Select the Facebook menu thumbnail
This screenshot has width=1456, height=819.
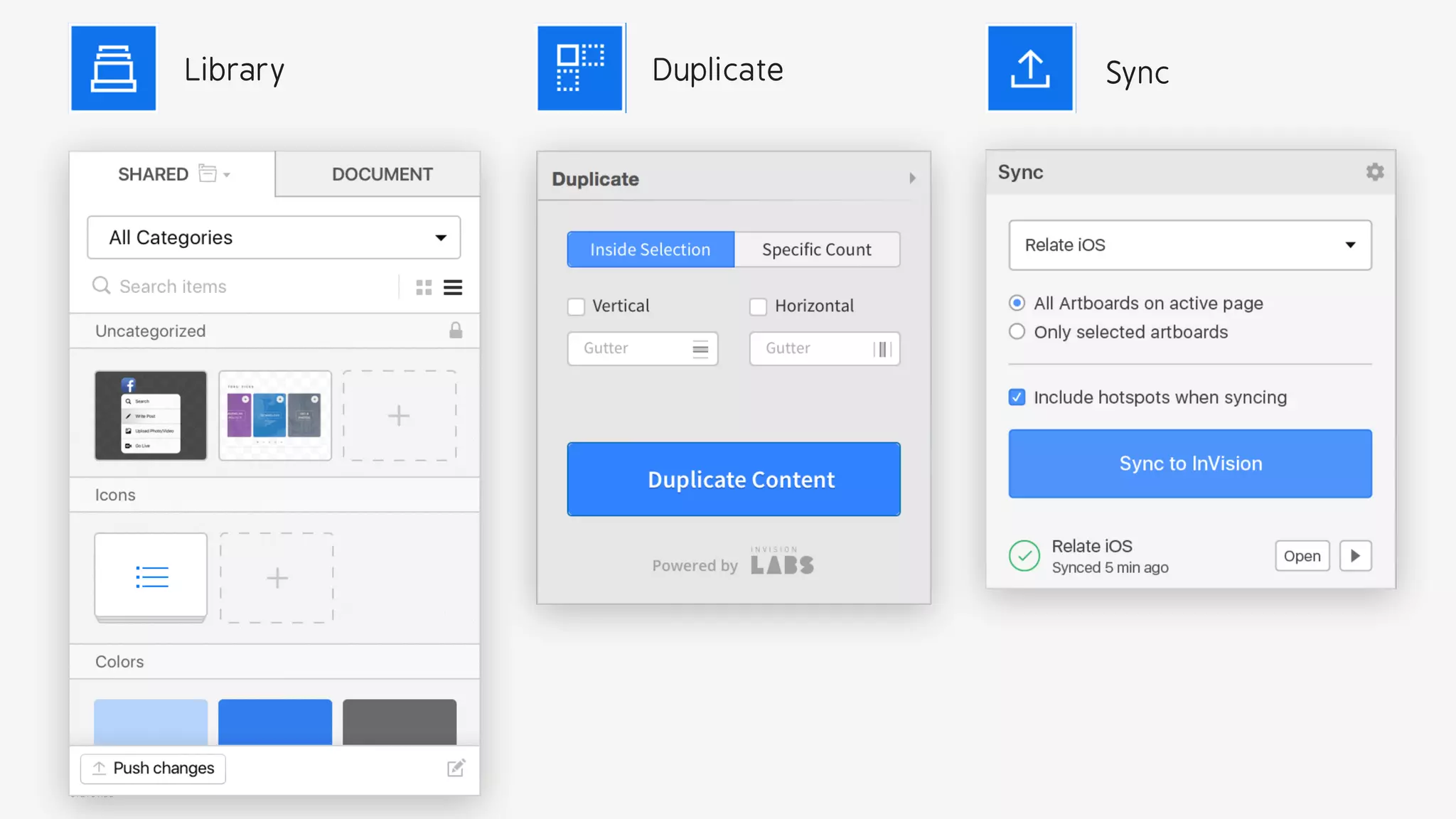(x=151, y=415)
